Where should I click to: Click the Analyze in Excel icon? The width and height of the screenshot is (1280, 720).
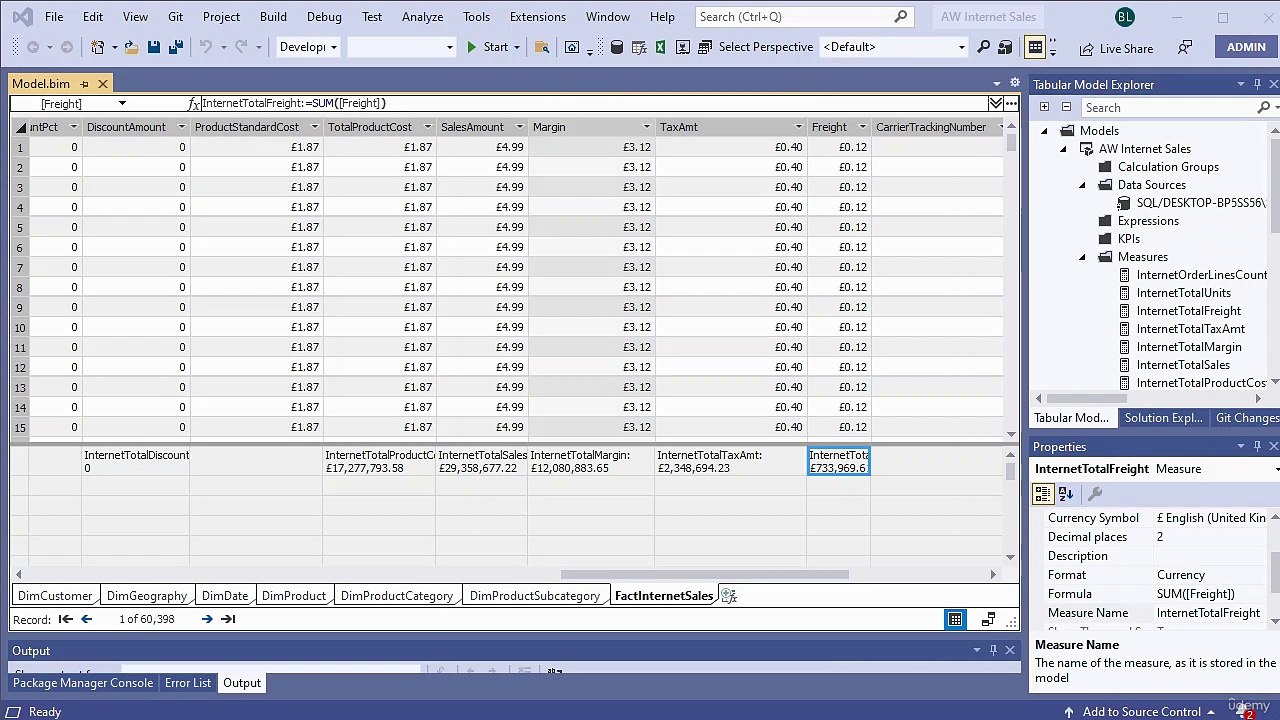pyautogui.click(x=660, y=47)
